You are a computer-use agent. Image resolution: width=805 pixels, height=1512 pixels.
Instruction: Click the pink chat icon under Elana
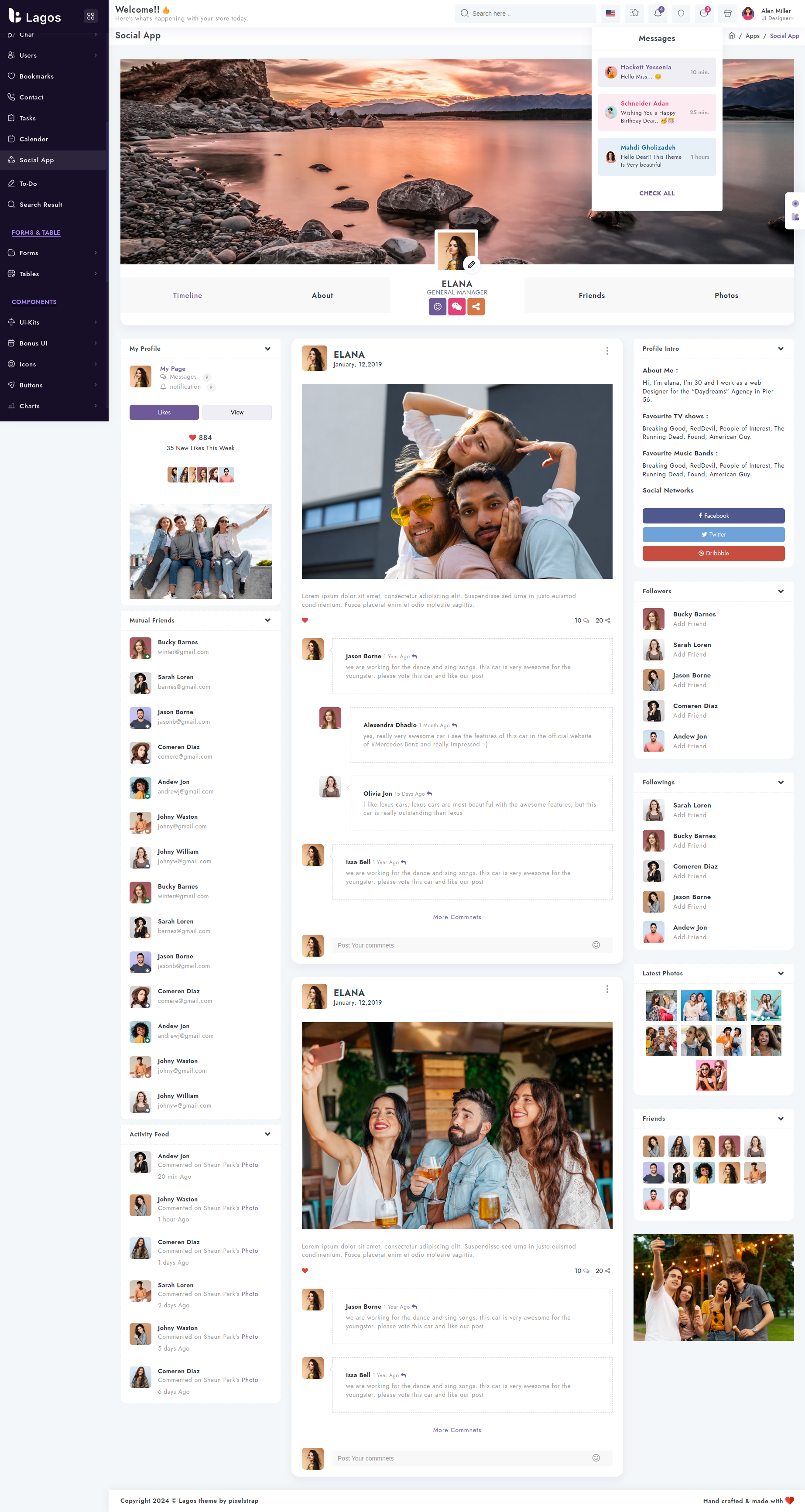pyautogui.click(x=457, y=306)
